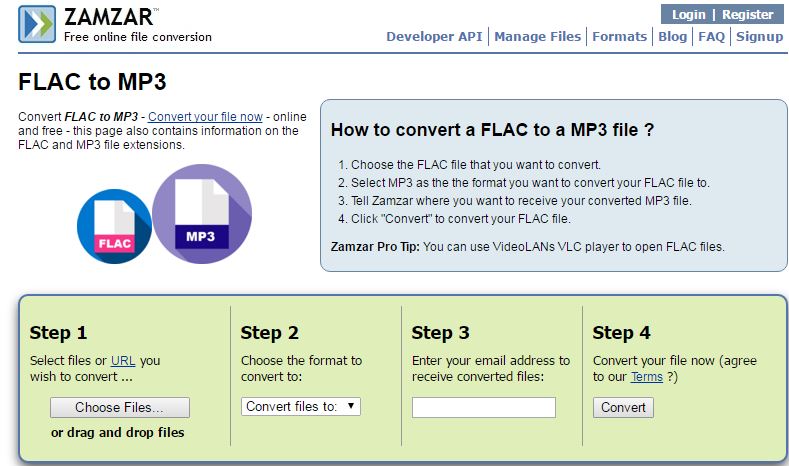Visit the Blog page
The height and width of the screenshot is (466, 789).
(672, 37)
